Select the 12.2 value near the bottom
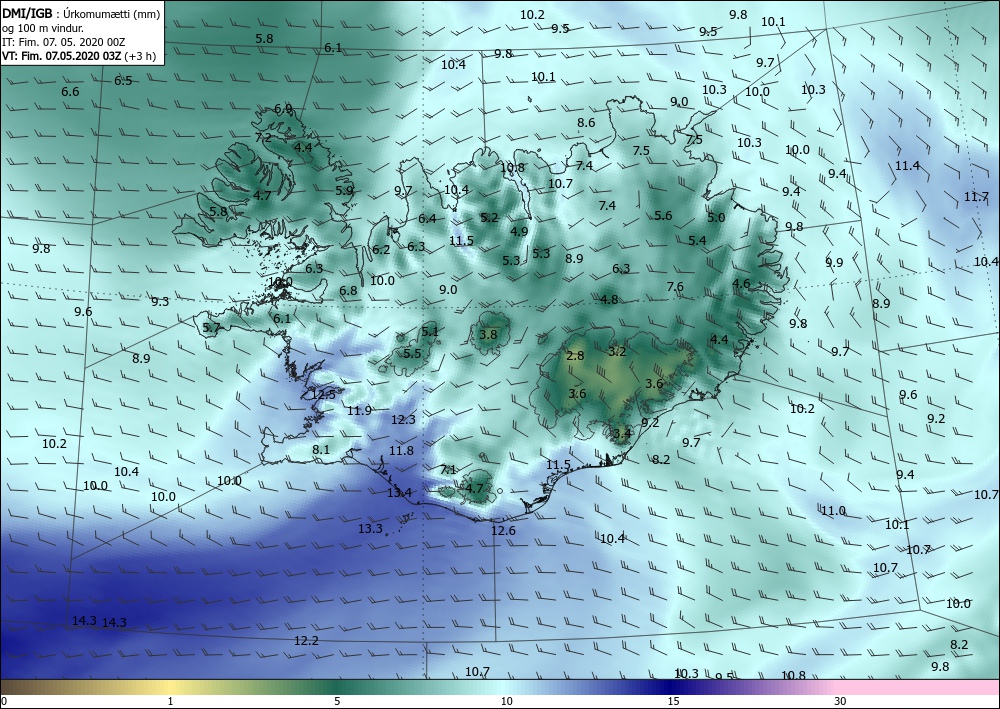 click(306, 640)
